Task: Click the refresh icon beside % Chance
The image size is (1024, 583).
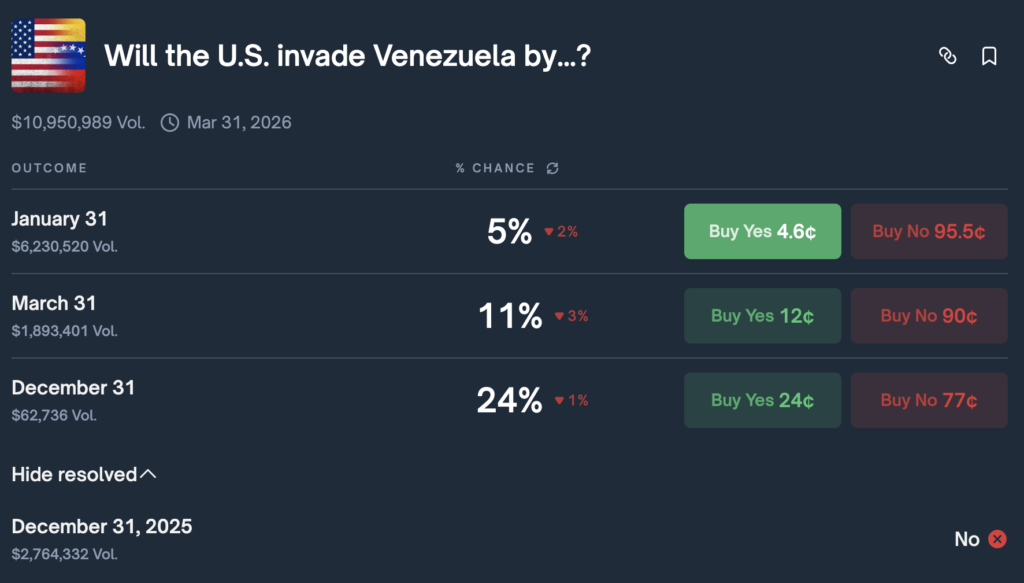Action: [553, 168]
